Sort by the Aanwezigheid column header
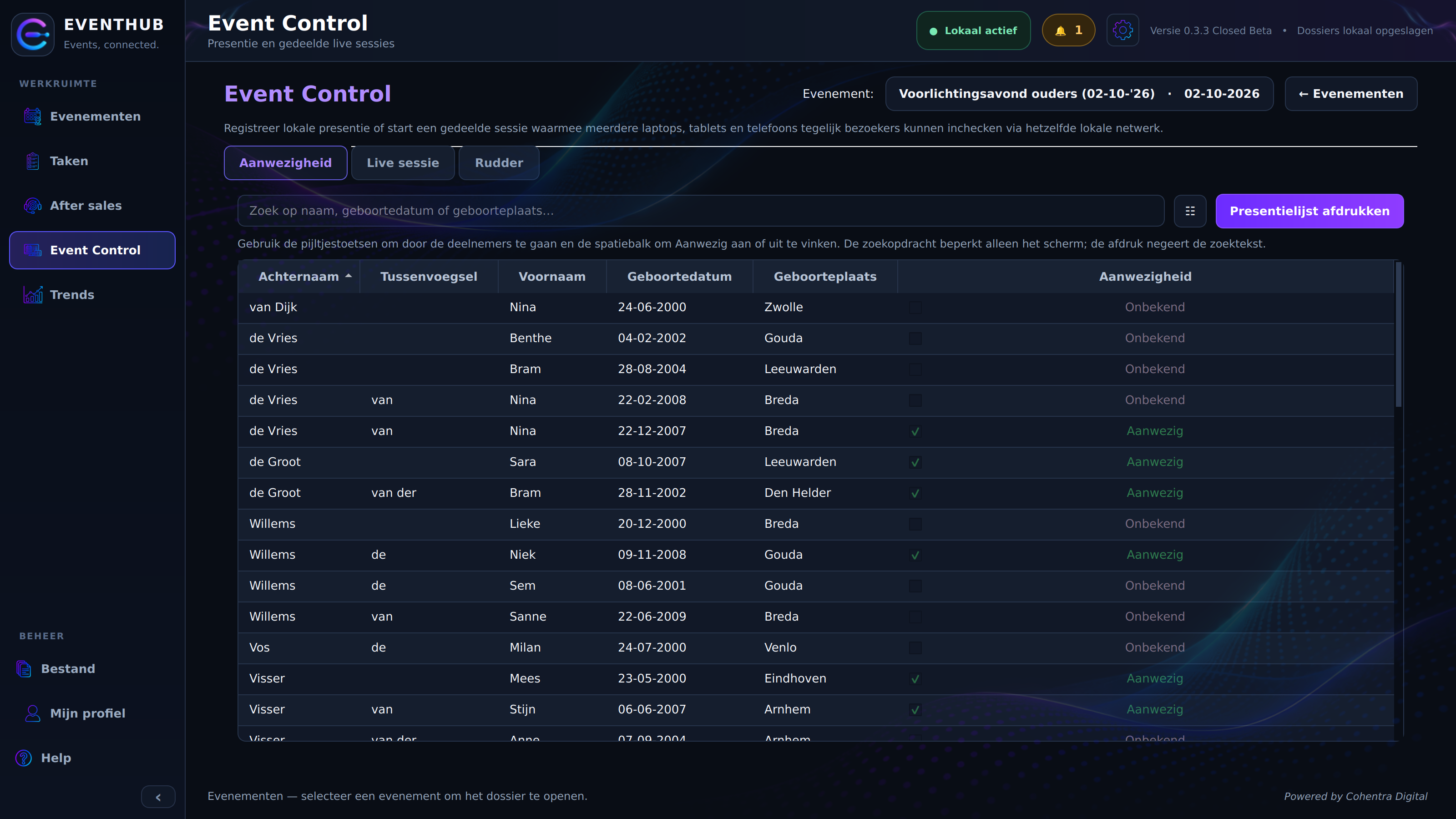The width and height of the screenshot is (1456, 819). [1145, 276]
